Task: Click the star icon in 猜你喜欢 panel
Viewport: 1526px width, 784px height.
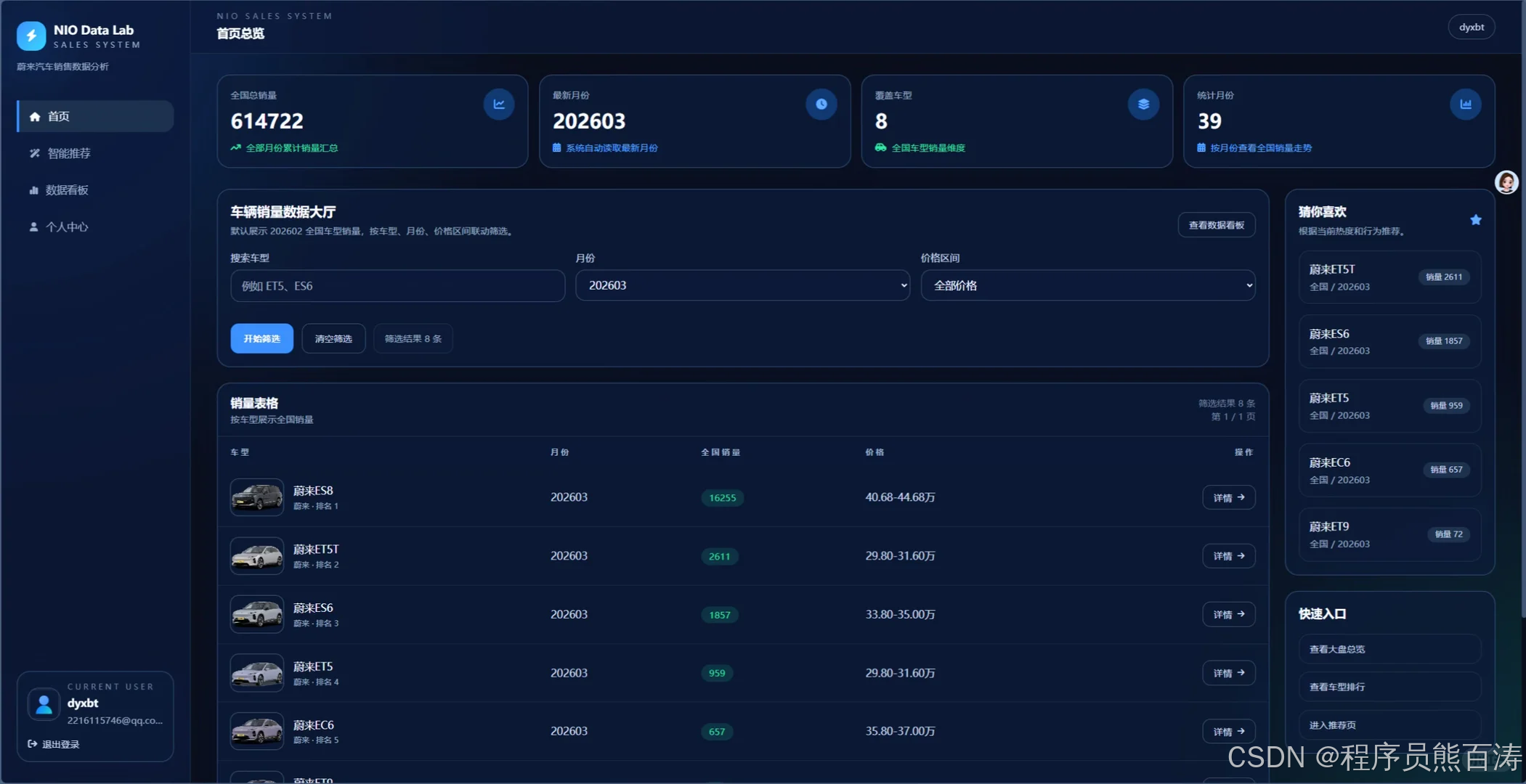Action: [1476, 219]
